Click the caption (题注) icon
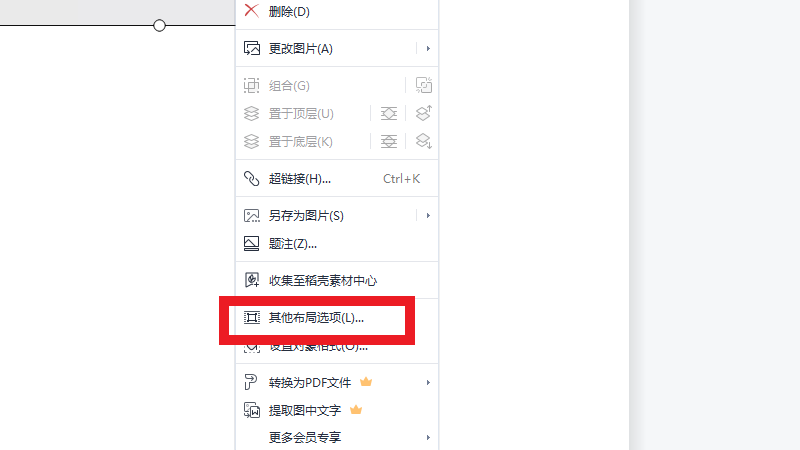The image size is (800, 450). click(252, 243)
